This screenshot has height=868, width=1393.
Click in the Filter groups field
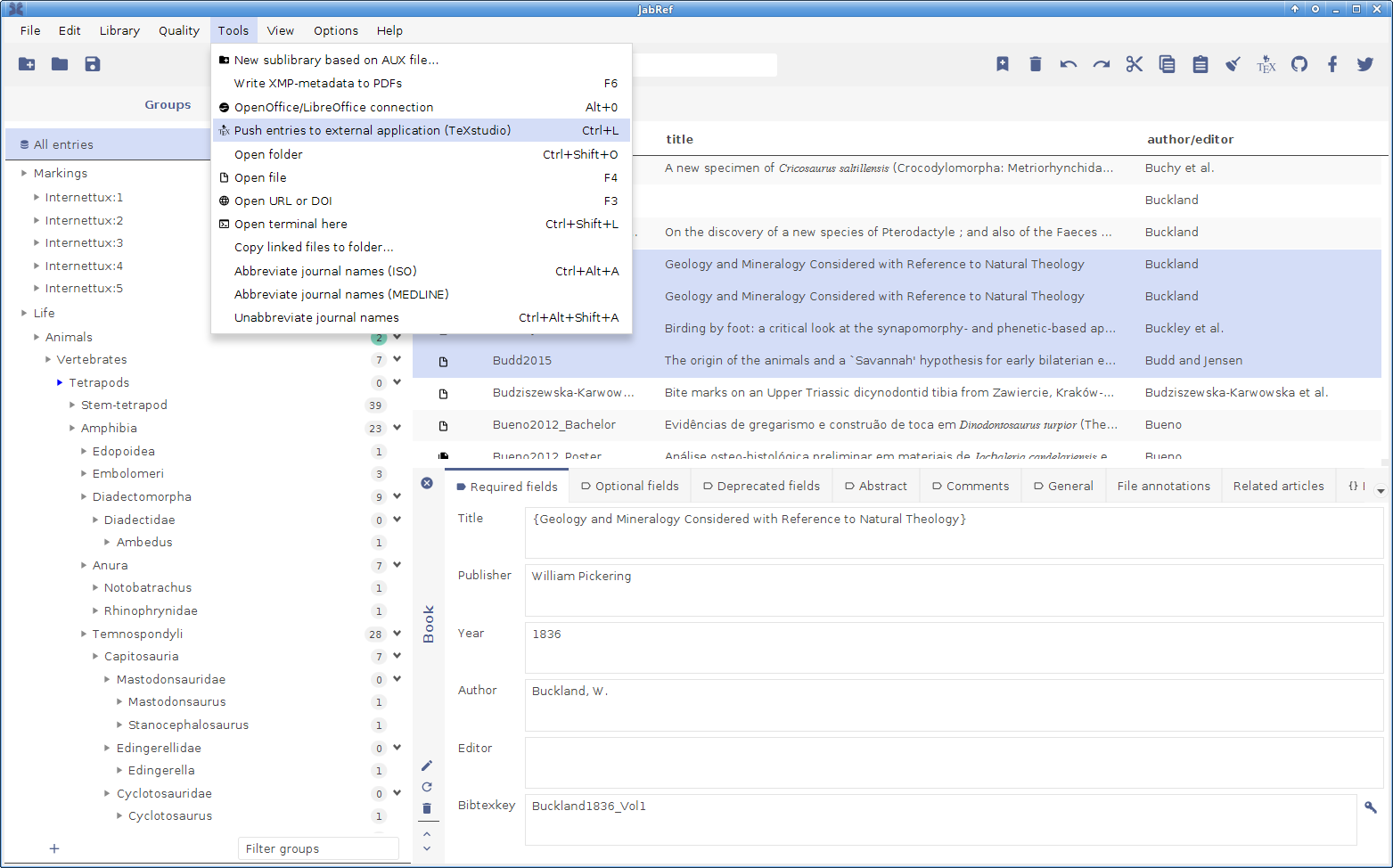tap(318, 848)
